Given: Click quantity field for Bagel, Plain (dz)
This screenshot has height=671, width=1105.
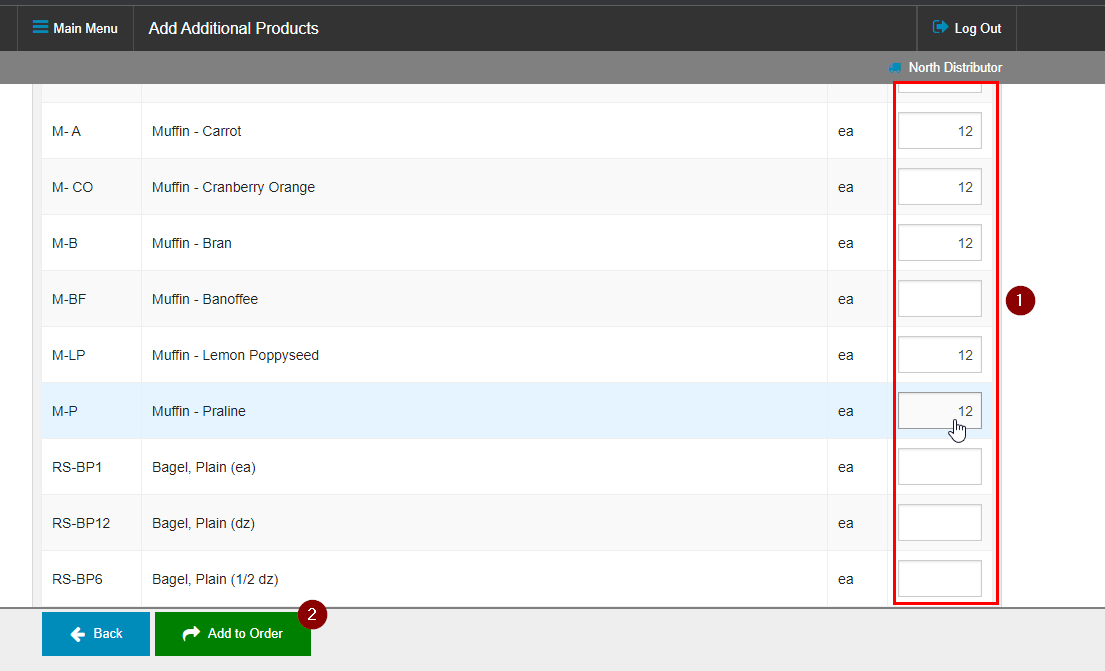Looking at the screenshot, I should tap(939, 523).
